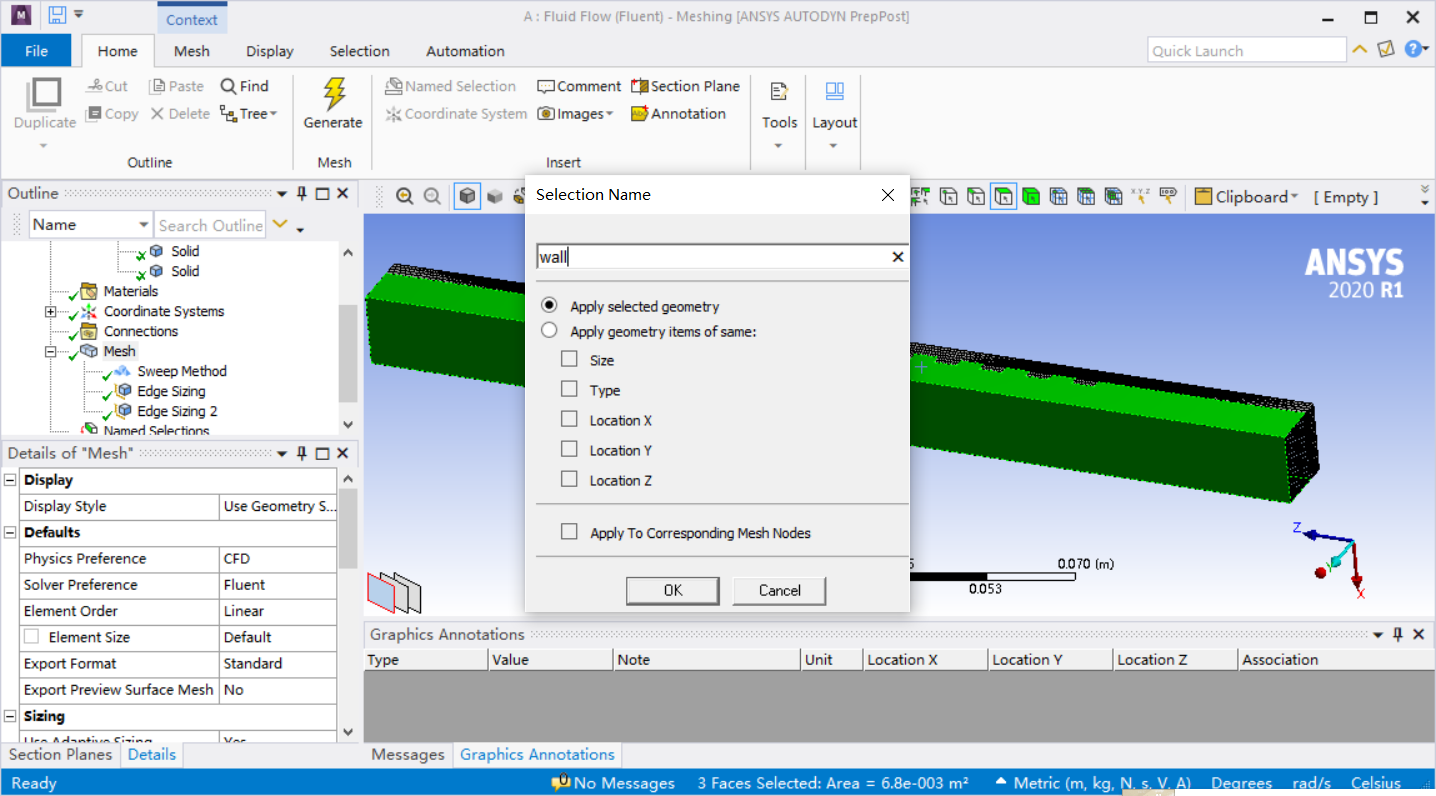Collapse the Sizing section in Details
Viewport: 1436px width, 796px height.
[x=10, y=716]
